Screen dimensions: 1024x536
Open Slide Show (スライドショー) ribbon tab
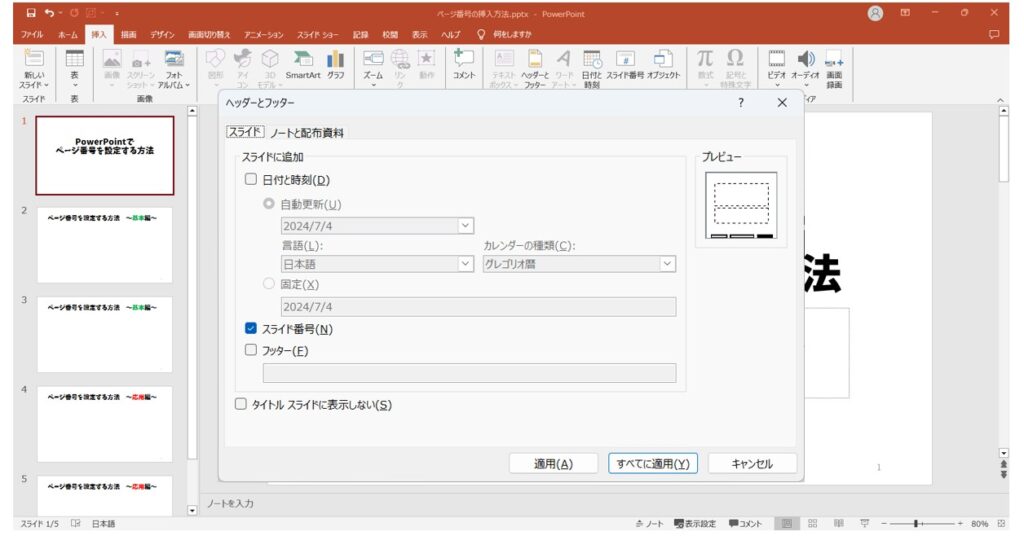click(x=317, y=35)
